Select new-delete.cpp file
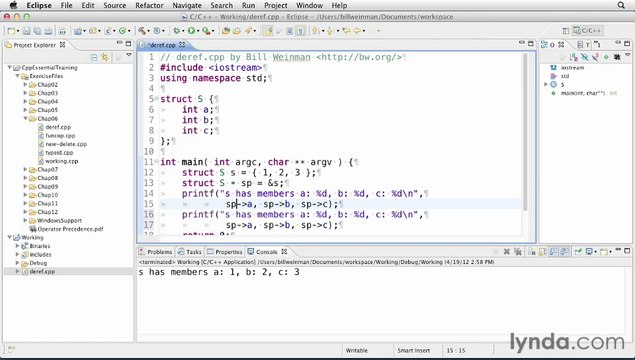The image size is (635, 360). point(66,144)
